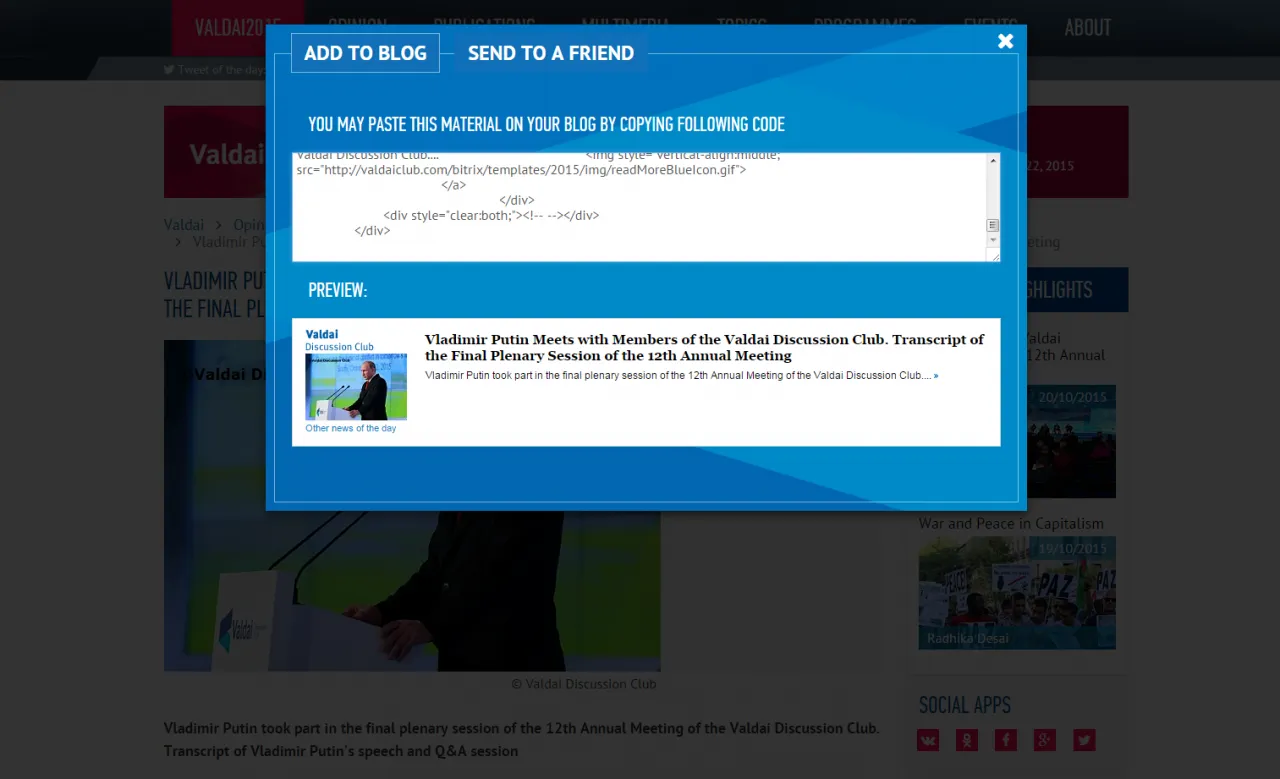
Task: Click the code box scrollbar thumb
Action: 993,225
